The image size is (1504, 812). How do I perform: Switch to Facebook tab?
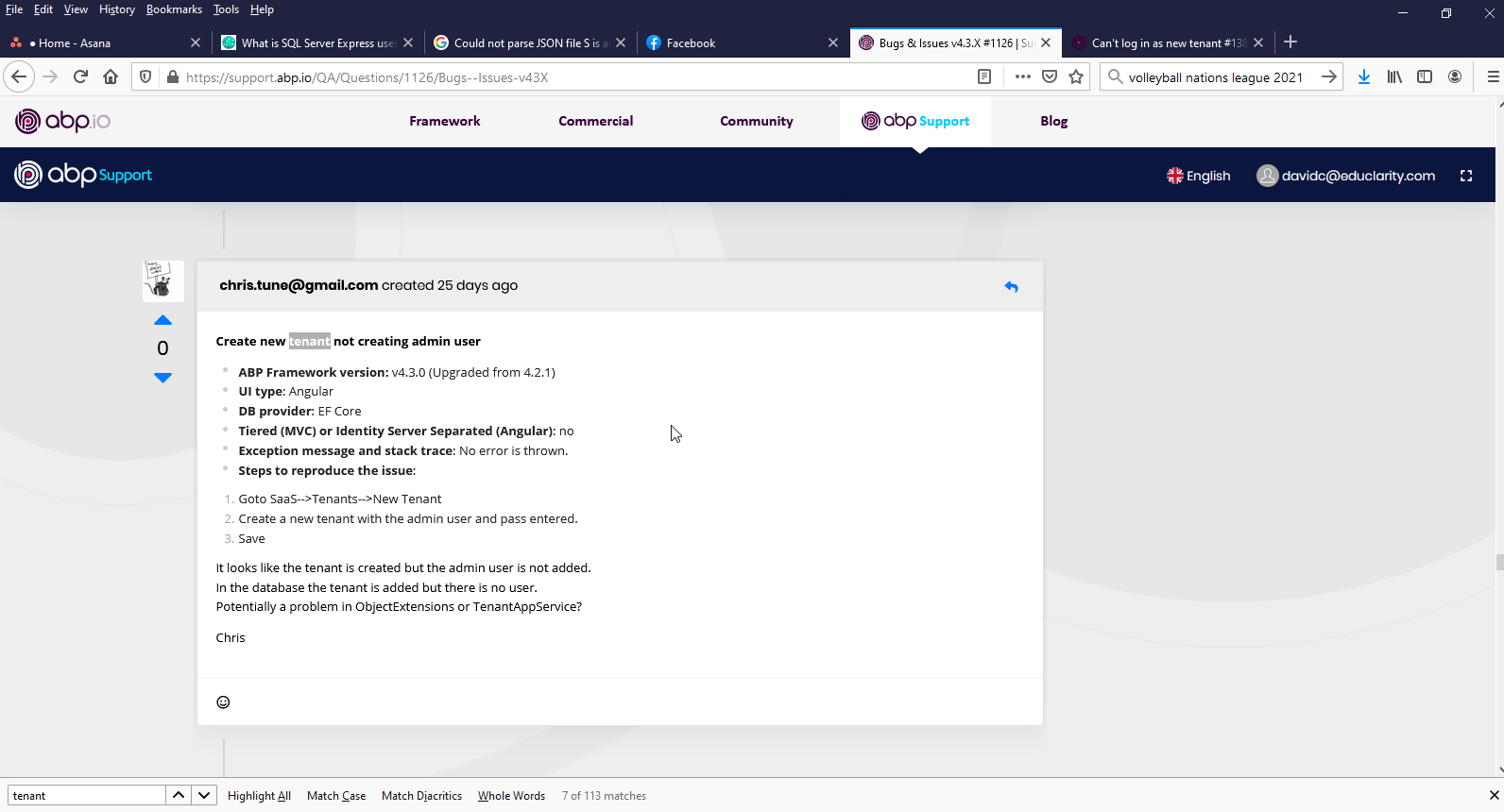point(742,42)
